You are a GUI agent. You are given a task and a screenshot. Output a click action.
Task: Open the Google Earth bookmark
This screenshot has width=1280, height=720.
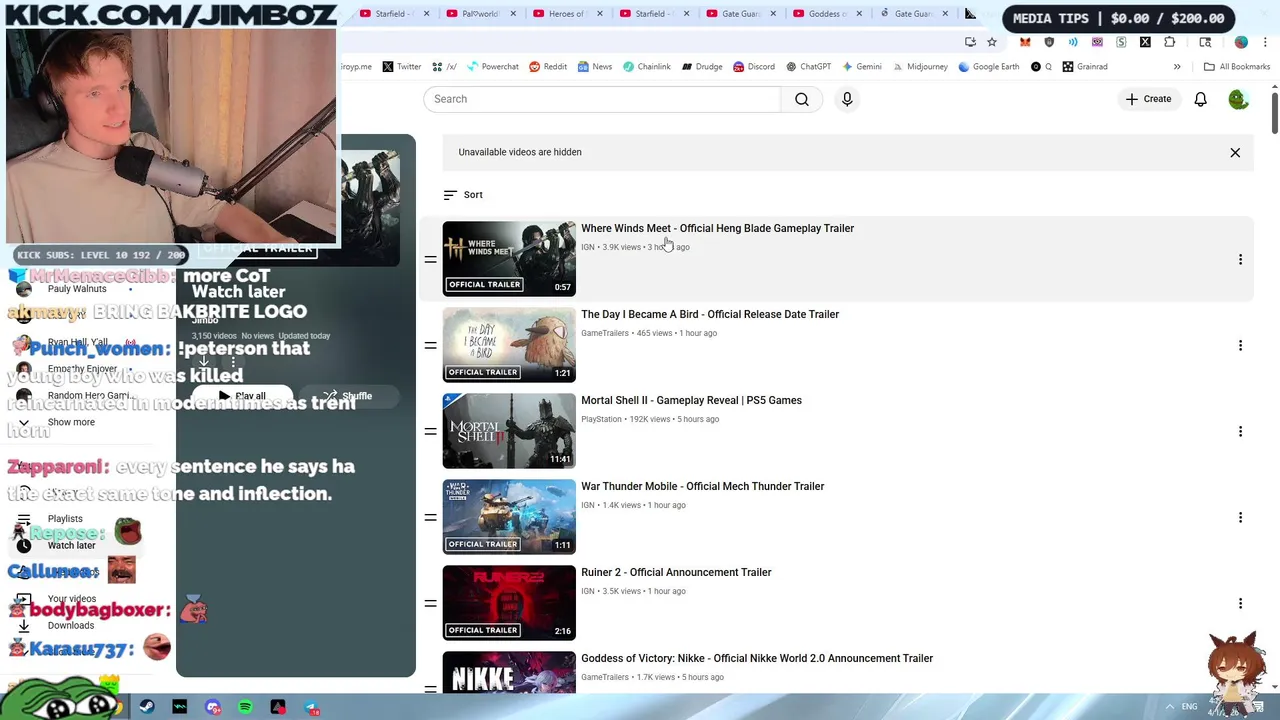click(x=988, y=67)
